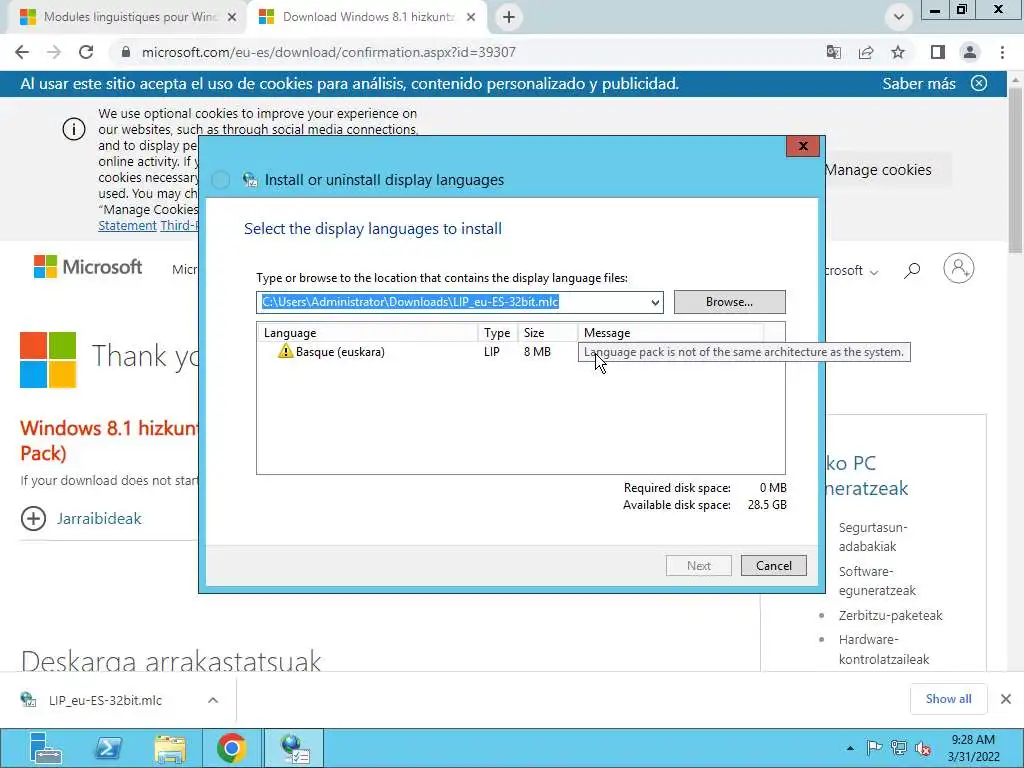Click the language installer taskbar icon
The image size is (1024, 768).
[x=295, y=748]
